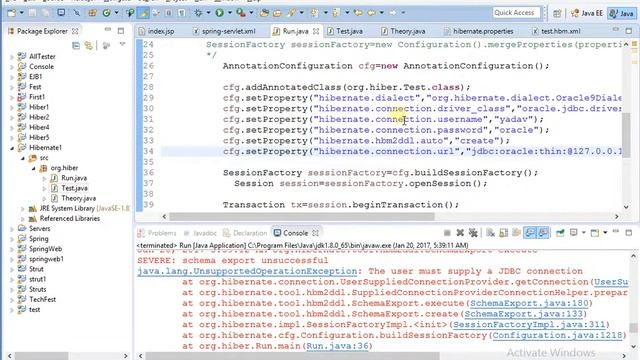
Task: Toggle Show Console on Standard Out
Action: 530,233
